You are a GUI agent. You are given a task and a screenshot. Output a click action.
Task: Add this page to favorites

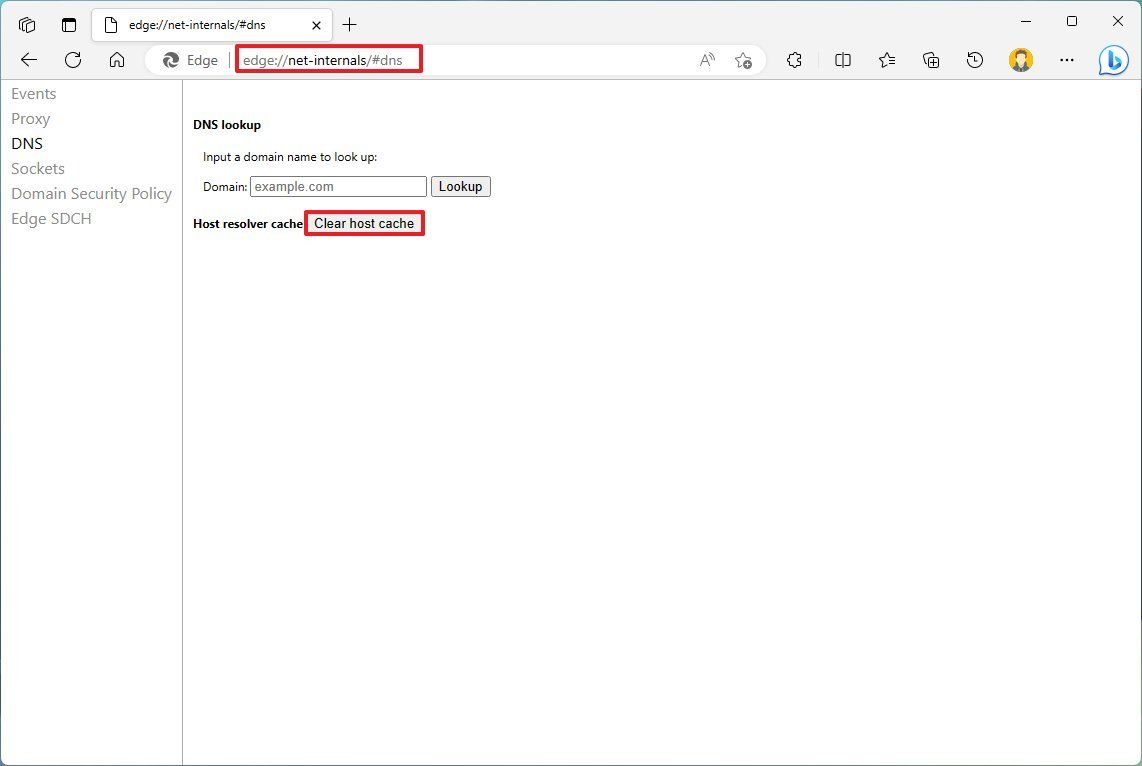(x=743, y=60)
